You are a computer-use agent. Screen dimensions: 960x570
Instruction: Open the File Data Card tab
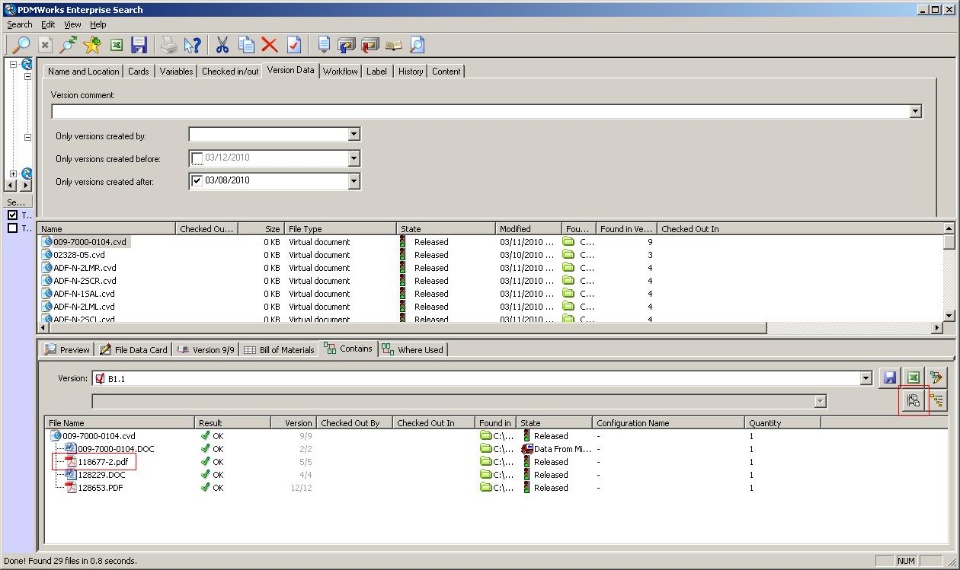coord(133,350)
